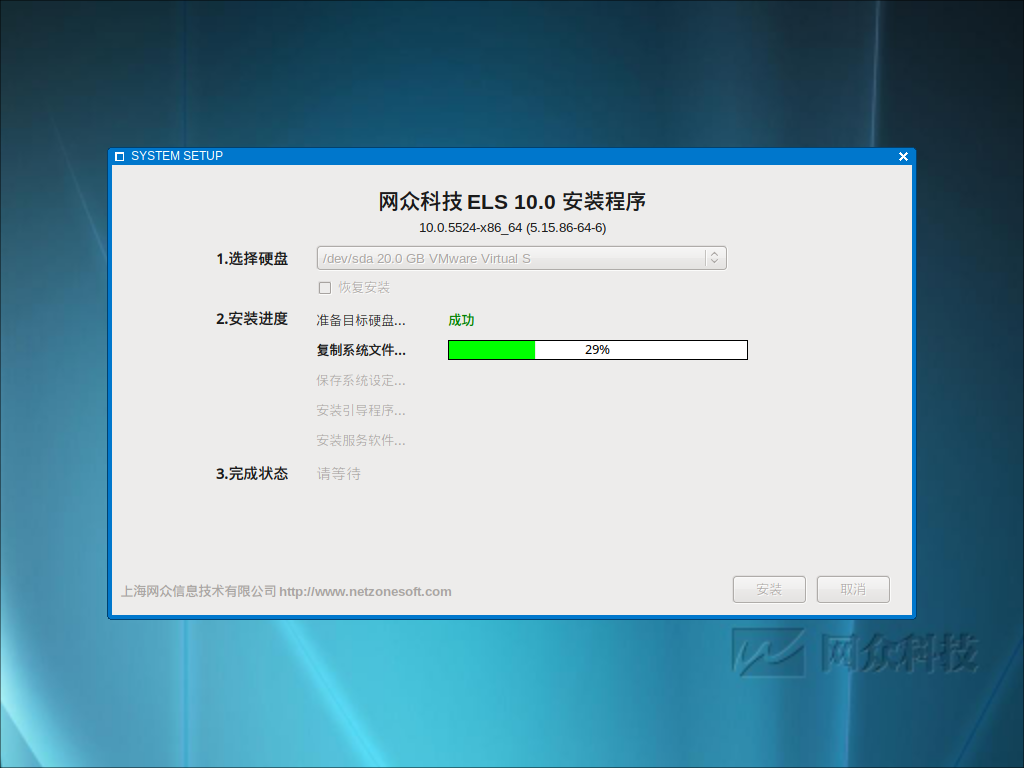The width and height of the screenshot is (1024, 768).
Task: Click the 网众科技 ELS 10.0 安装程序 heading
Action: pos(512,201)
